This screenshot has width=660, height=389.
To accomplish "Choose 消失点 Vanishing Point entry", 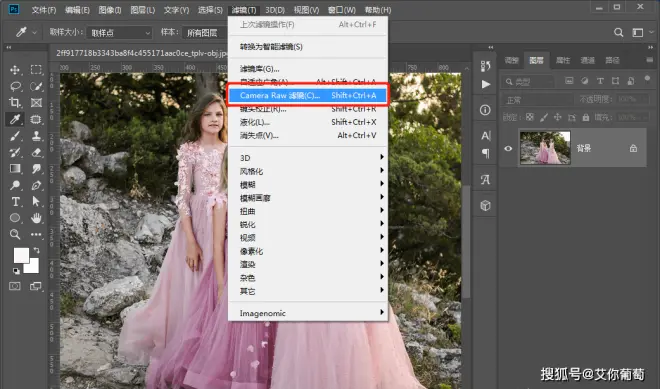I will 308,136.
